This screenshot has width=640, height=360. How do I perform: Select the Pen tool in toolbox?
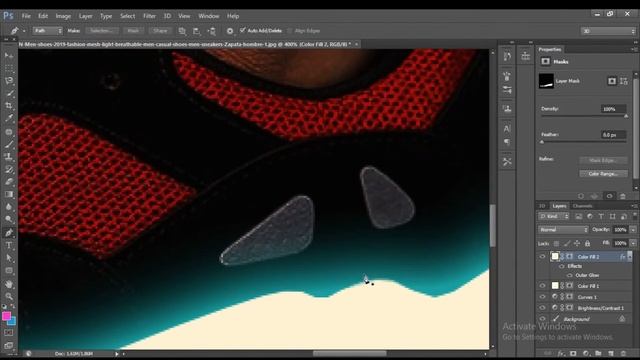point(9,233)
